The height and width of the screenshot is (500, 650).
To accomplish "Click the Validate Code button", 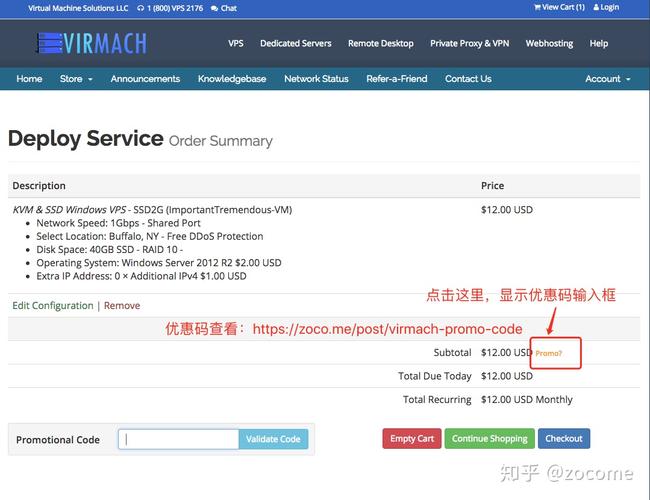I will [273, 439].
